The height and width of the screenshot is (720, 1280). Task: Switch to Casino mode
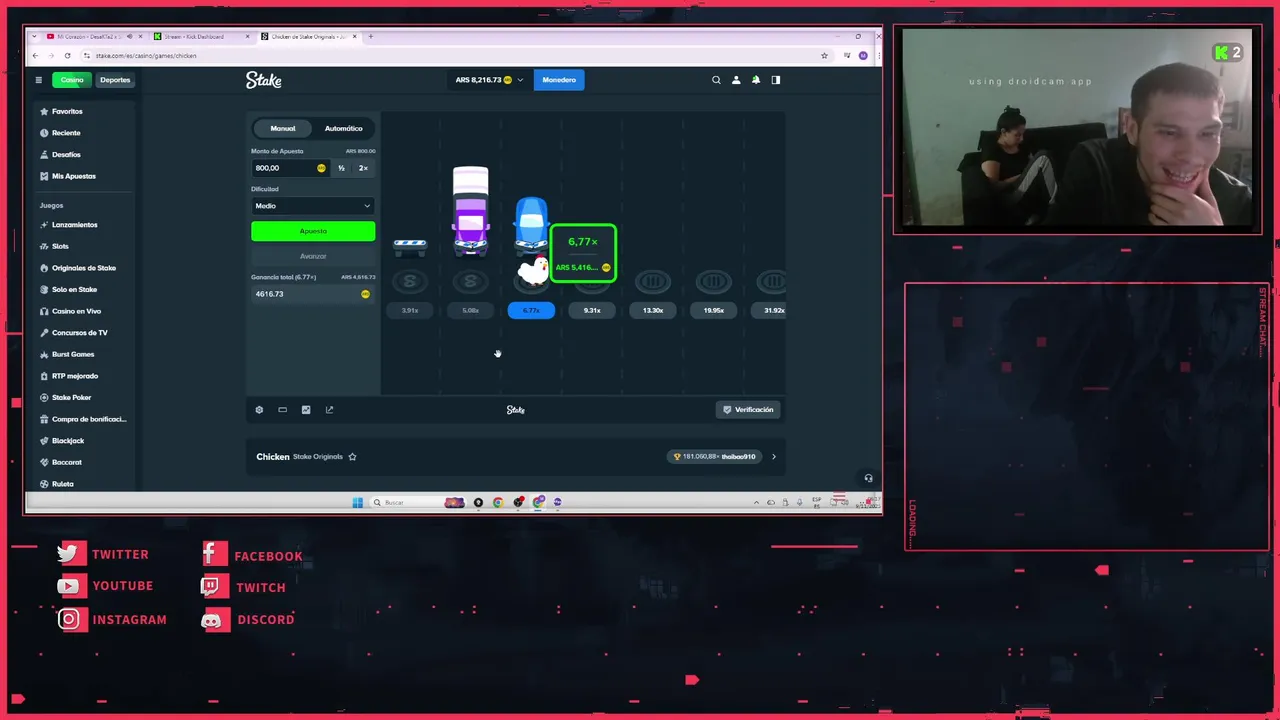pyautogui.click(x=72, y=80)
